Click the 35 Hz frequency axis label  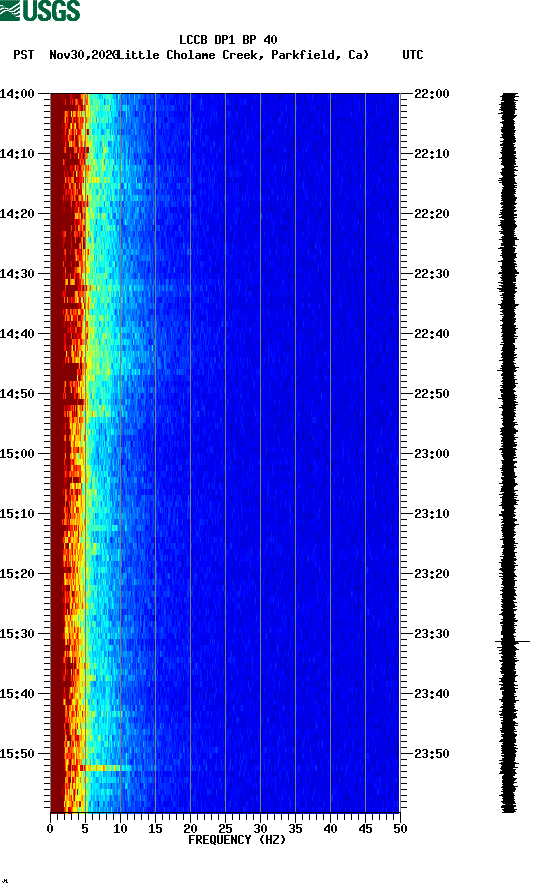(295, 829)
